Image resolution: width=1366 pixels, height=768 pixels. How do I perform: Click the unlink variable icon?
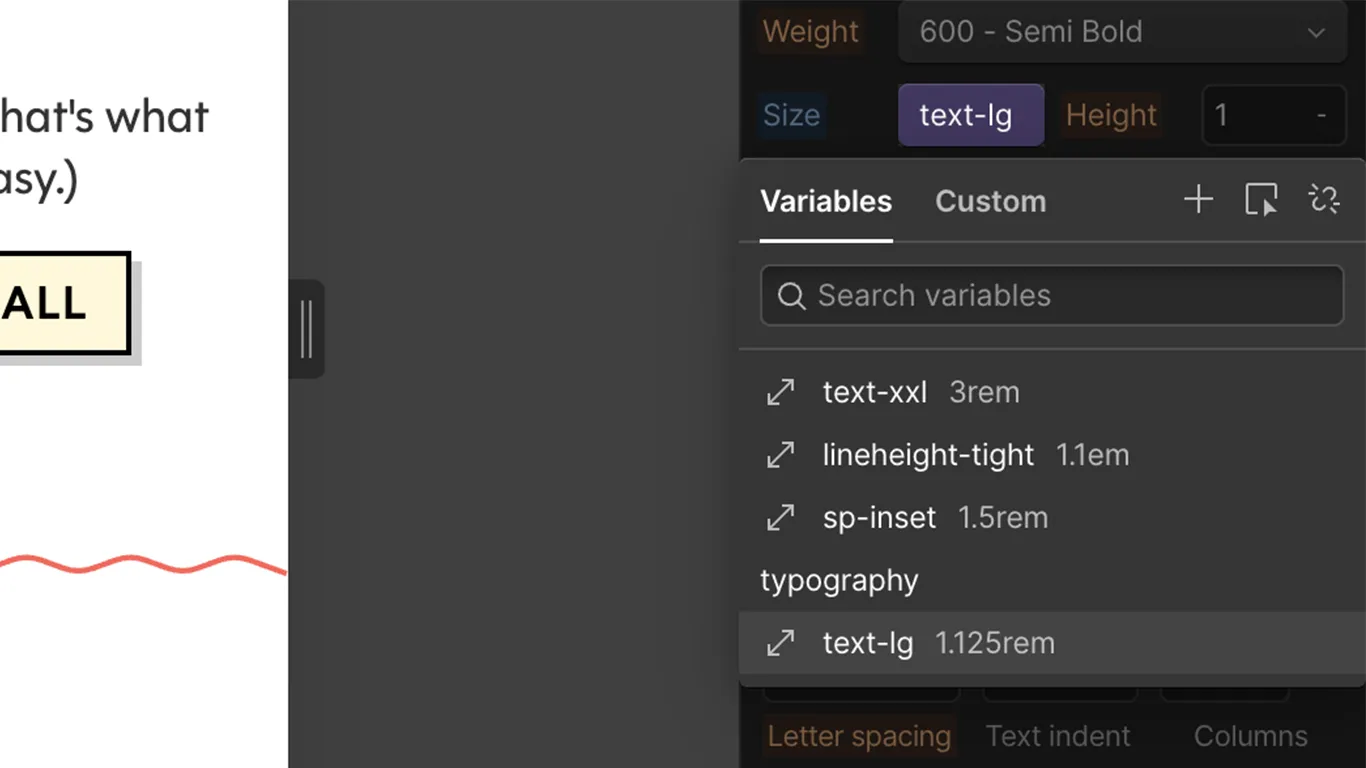tap(1324, 199)
